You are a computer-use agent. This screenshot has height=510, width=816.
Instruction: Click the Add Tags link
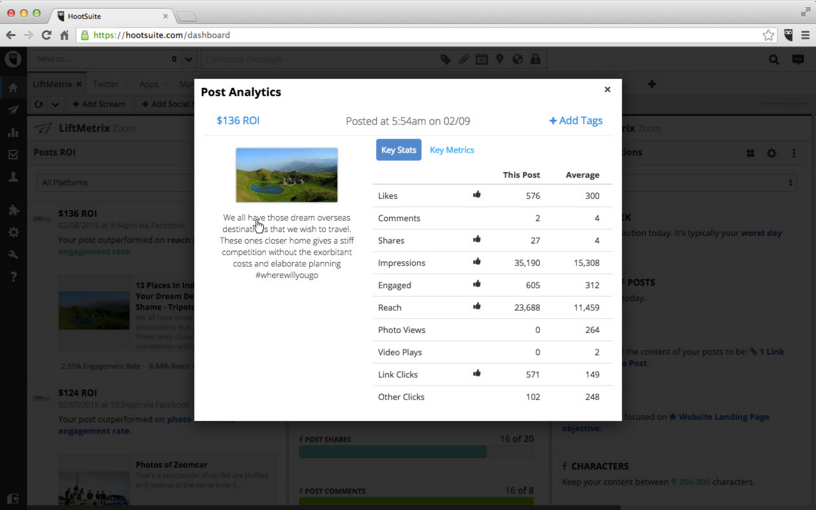pyautogui.click(x=576, y=121)
